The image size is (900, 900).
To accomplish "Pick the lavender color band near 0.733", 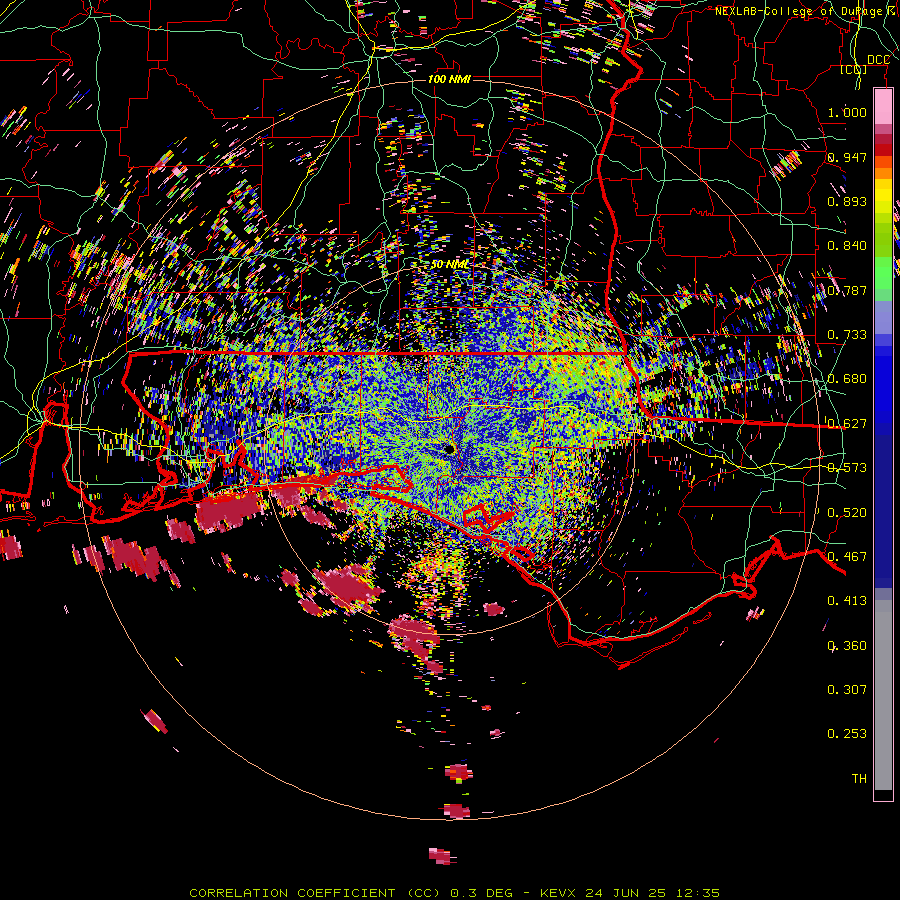I will [883, 317].
